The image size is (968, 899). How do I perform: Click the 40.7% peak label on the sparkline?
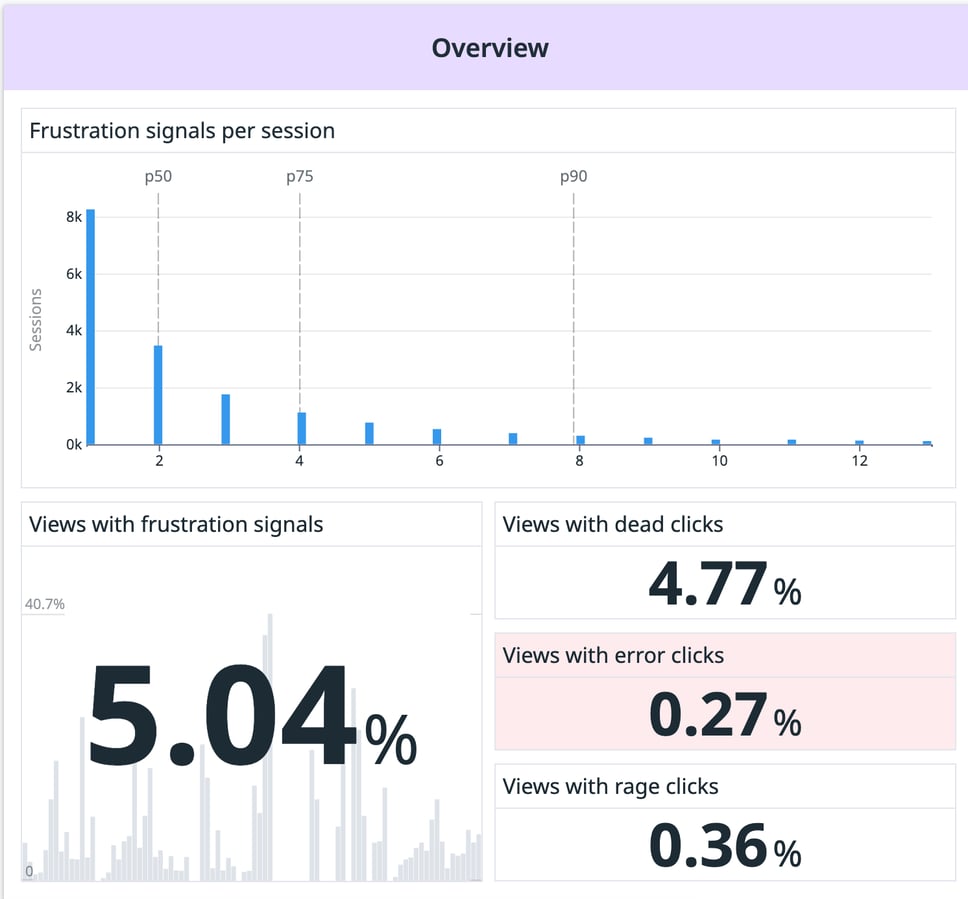click(44, 604)
